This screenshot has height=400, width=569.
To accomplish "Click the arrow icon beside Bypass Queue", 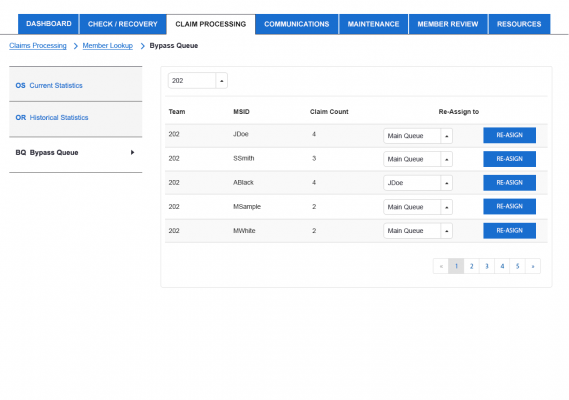I will pyautogui.click(x=132, y=152).
